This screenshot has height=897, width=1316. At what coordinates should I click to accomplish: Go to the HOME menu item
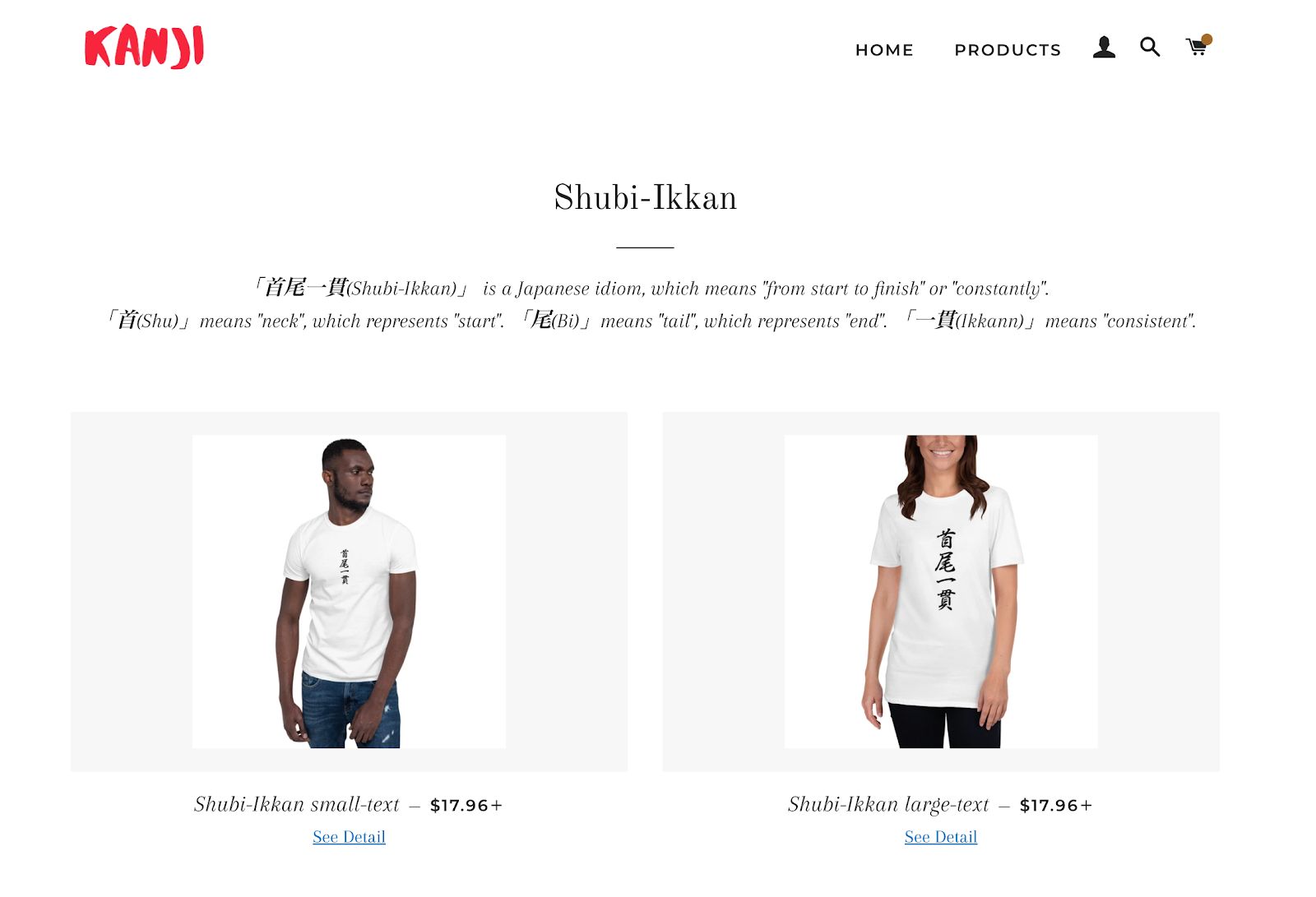point(884,50)
